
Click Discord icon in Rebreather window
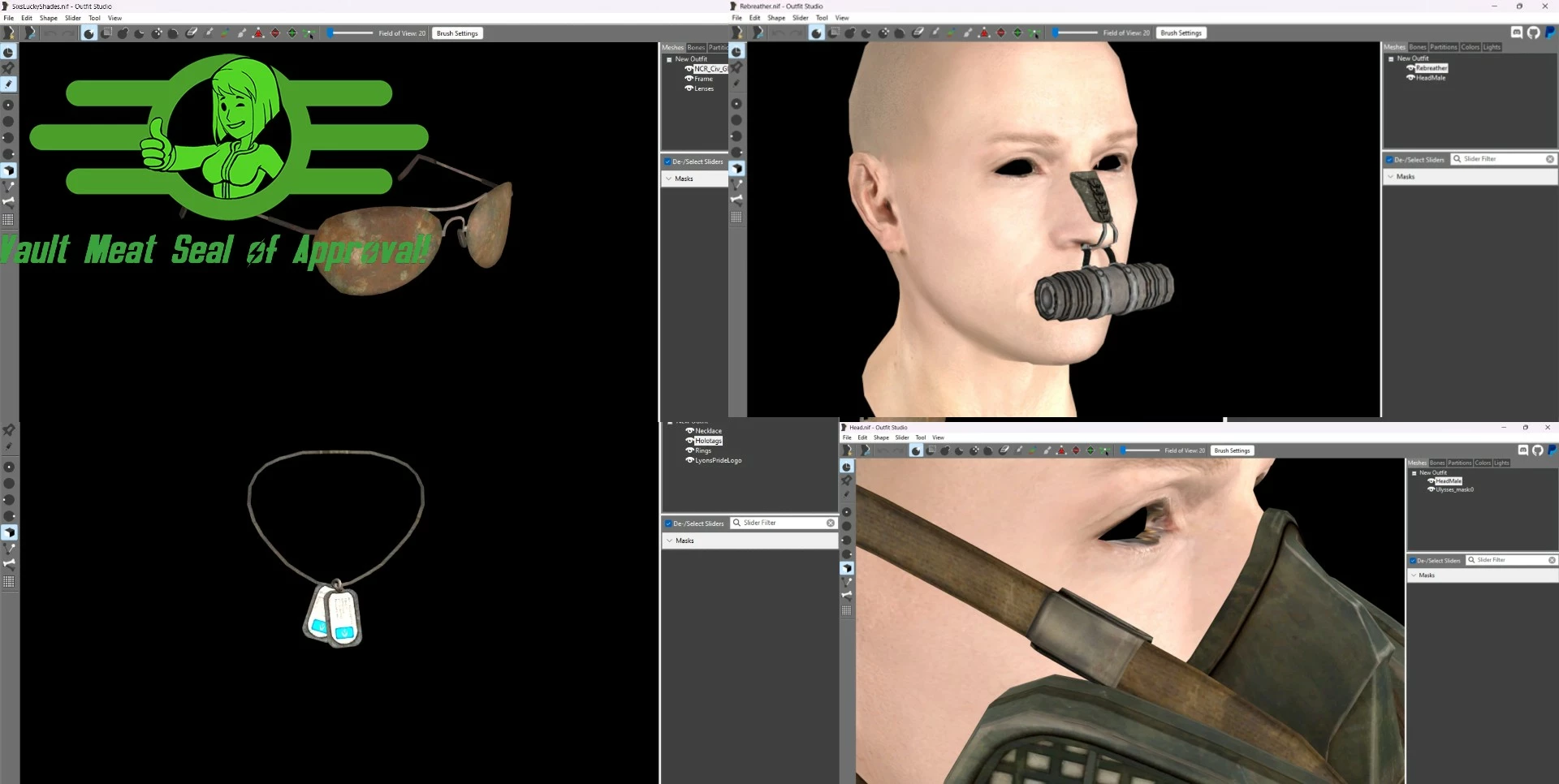click(1516, 32)
